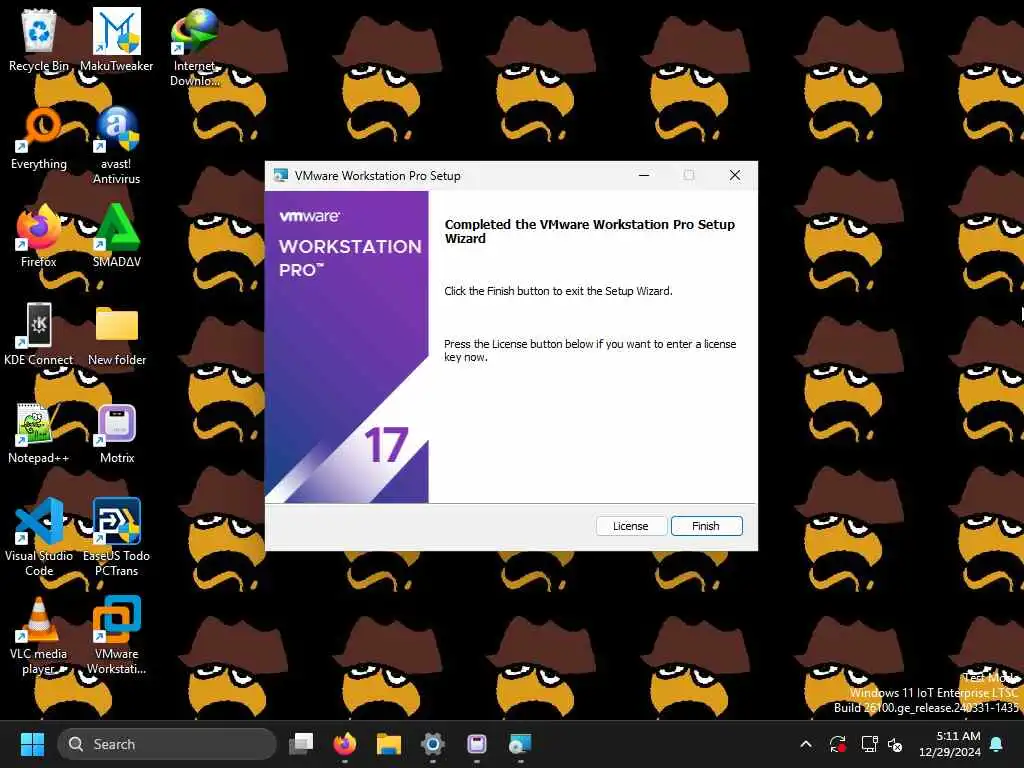Close the VMware Workstation Pro Setup window
The width and height of the screenshot is (1024, 768).
pos(735,175)
